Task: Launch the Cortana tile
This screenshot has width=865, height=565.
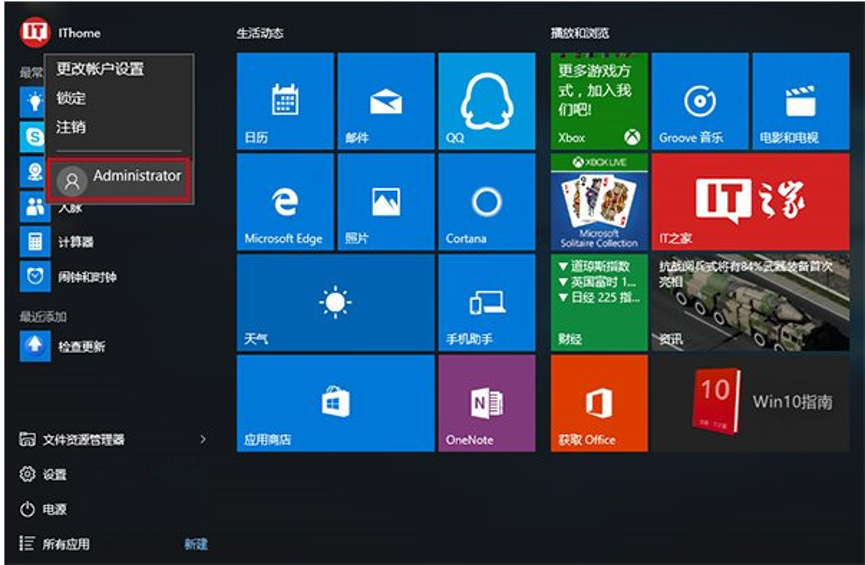Action: [x=486, y=201]
